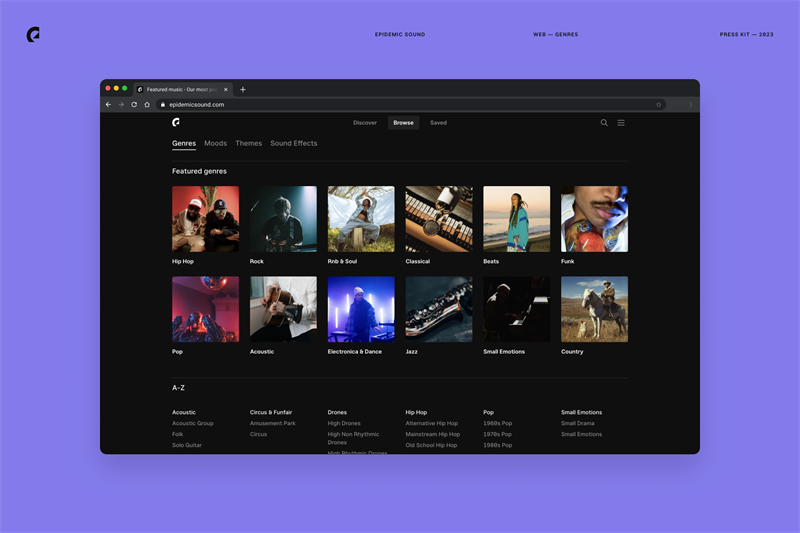Open the Sound Effects sub-tab

pyautogui.click(x=294, y=143)
